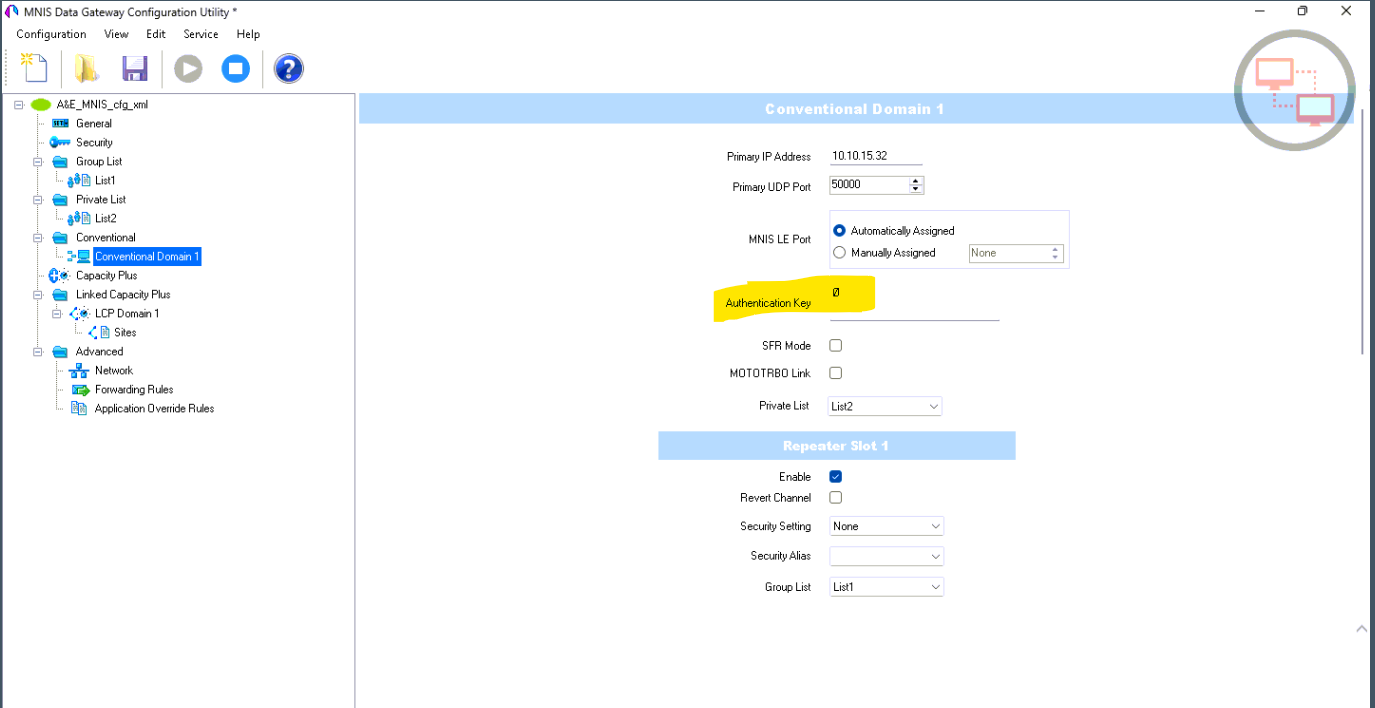Image resolution: width=1375 pixels, height=708 pixels.
Task: Select Automatically Assigned radio button
Action: pos(839,230)
